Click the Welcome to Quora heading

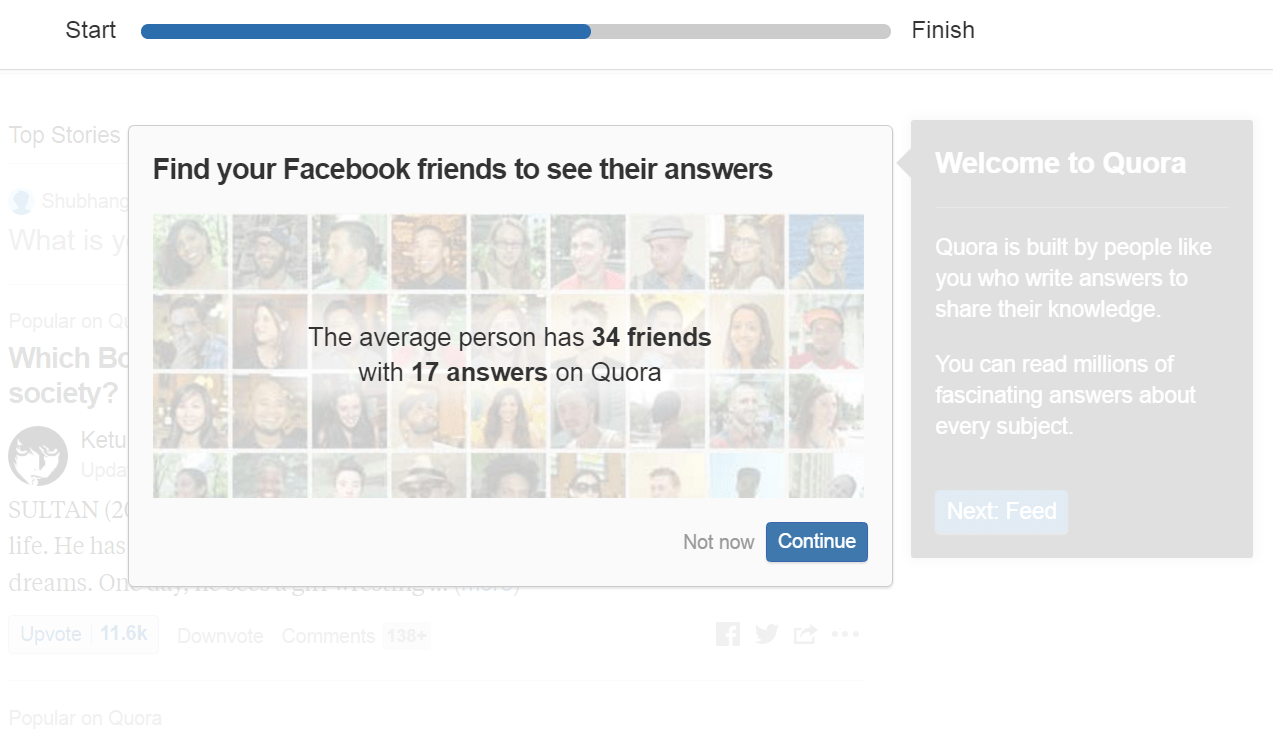click(x=1060, y=163)
